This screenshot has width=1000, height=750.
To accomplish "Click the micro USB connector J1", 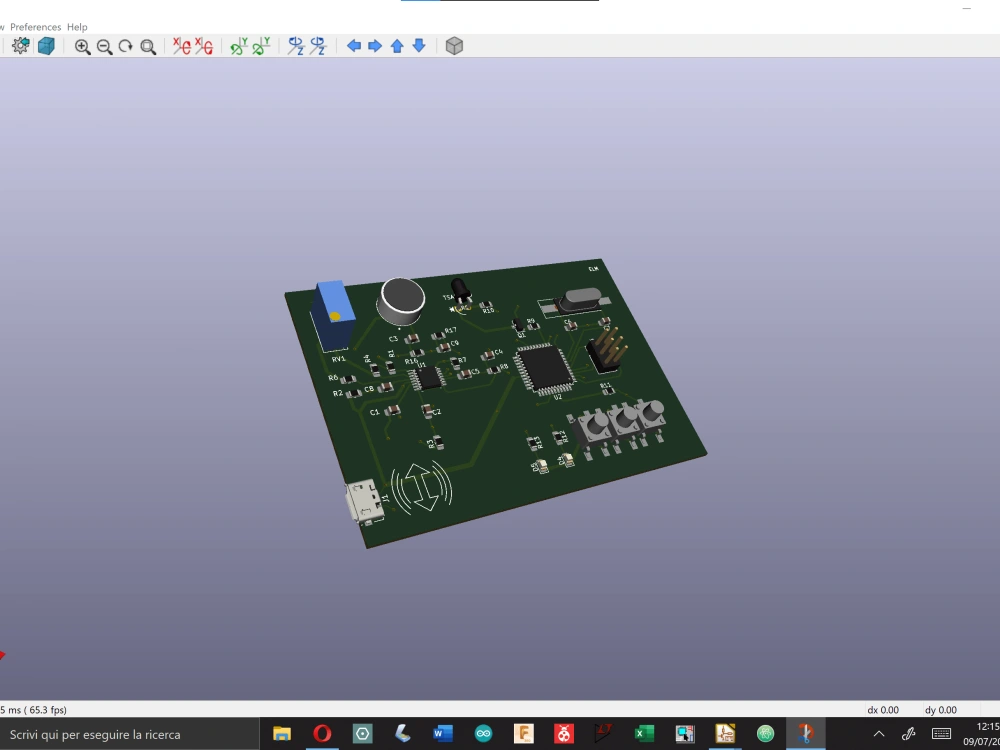I will tap(364, 501).
